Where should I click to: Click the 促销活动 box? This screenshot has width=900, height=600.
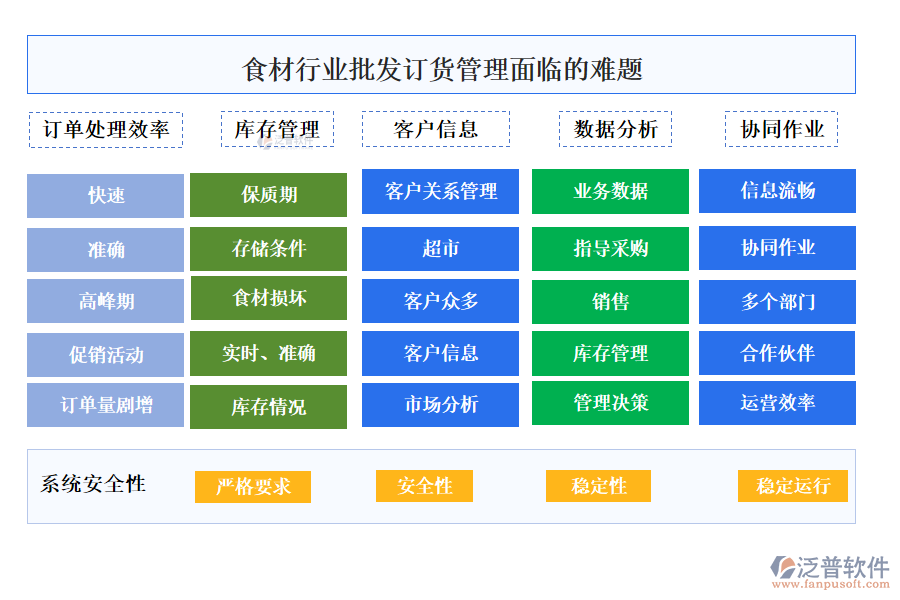pyautogui.click(x=106, y=355)
